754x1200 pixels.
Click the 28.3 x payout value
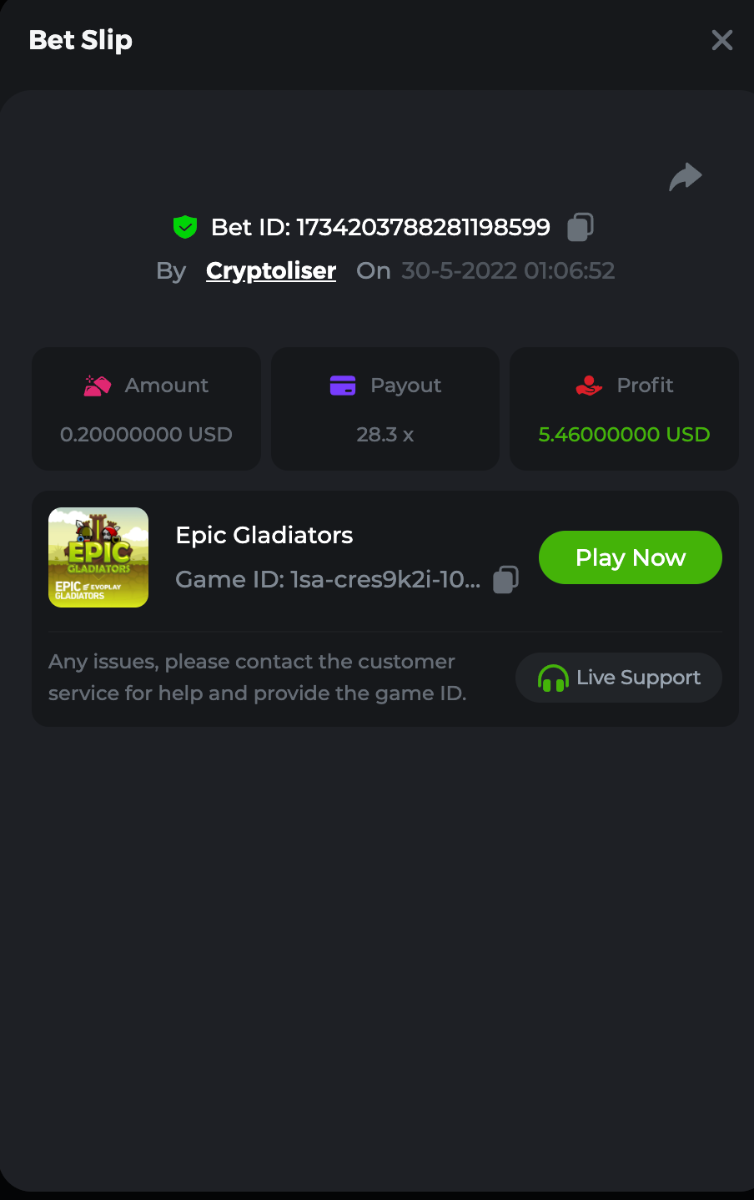tap(385, 435)
